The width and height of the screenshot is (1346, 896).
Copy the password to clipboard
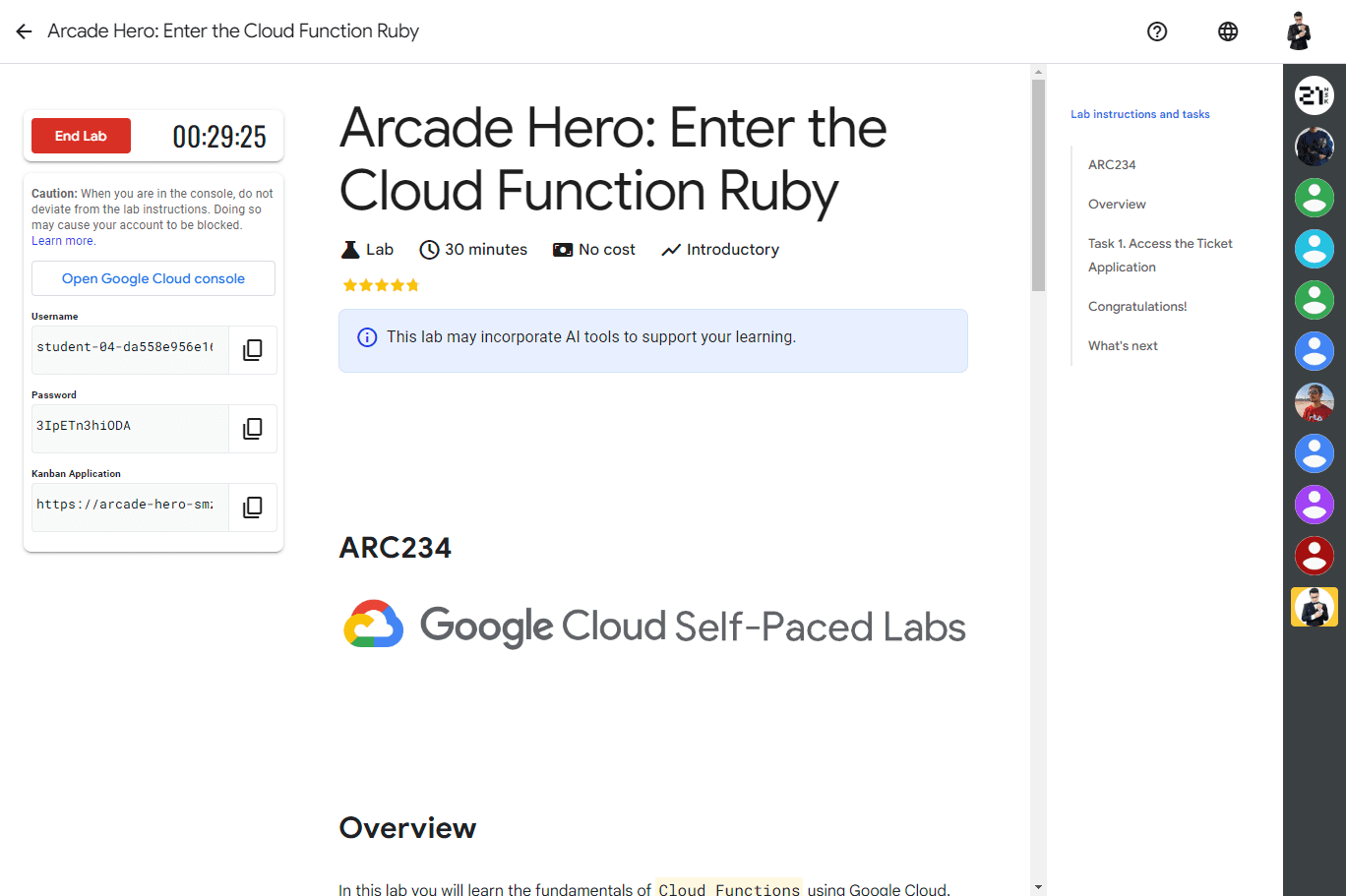[253, 429]
